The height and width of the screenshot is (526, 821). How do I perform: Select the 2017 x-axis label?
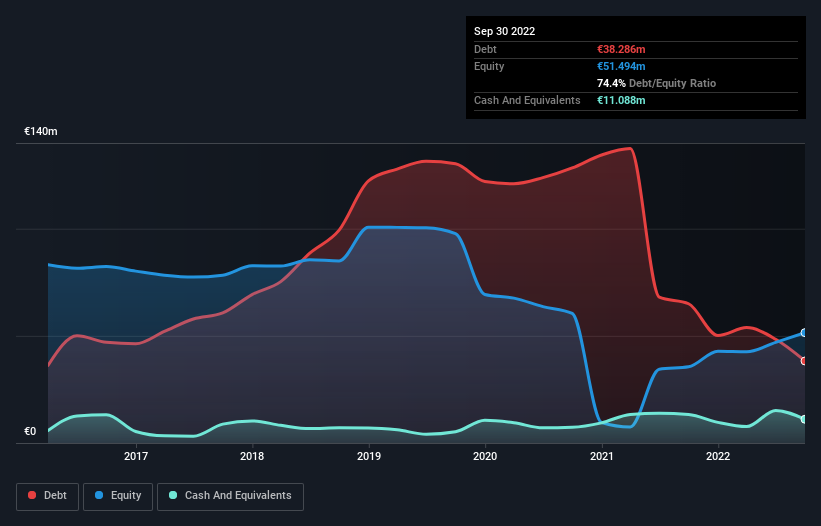(x=136, y=456)
